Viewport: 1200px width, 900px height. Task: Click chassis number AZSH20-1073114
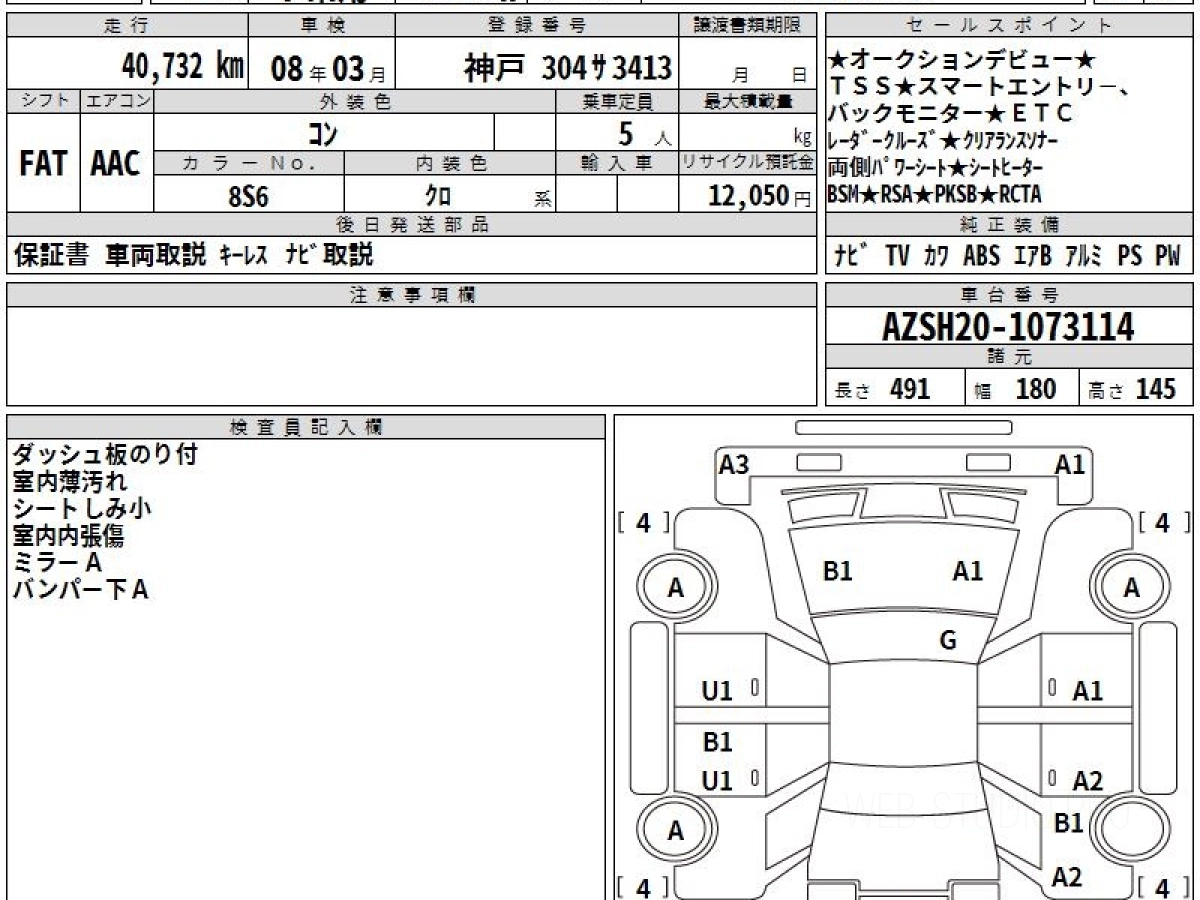1008,326
